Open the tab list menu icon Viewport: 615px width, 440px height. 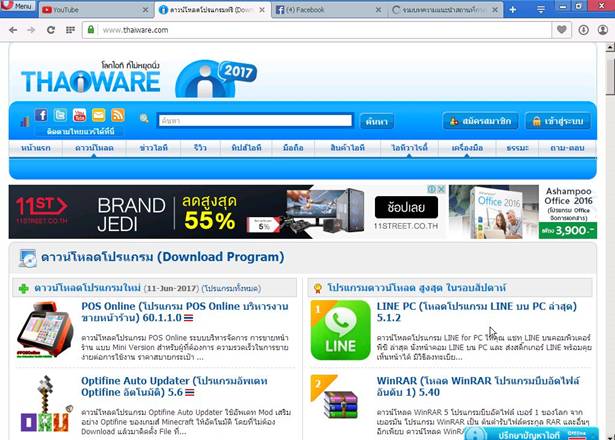pyautogui.click(x=541, y=10)
